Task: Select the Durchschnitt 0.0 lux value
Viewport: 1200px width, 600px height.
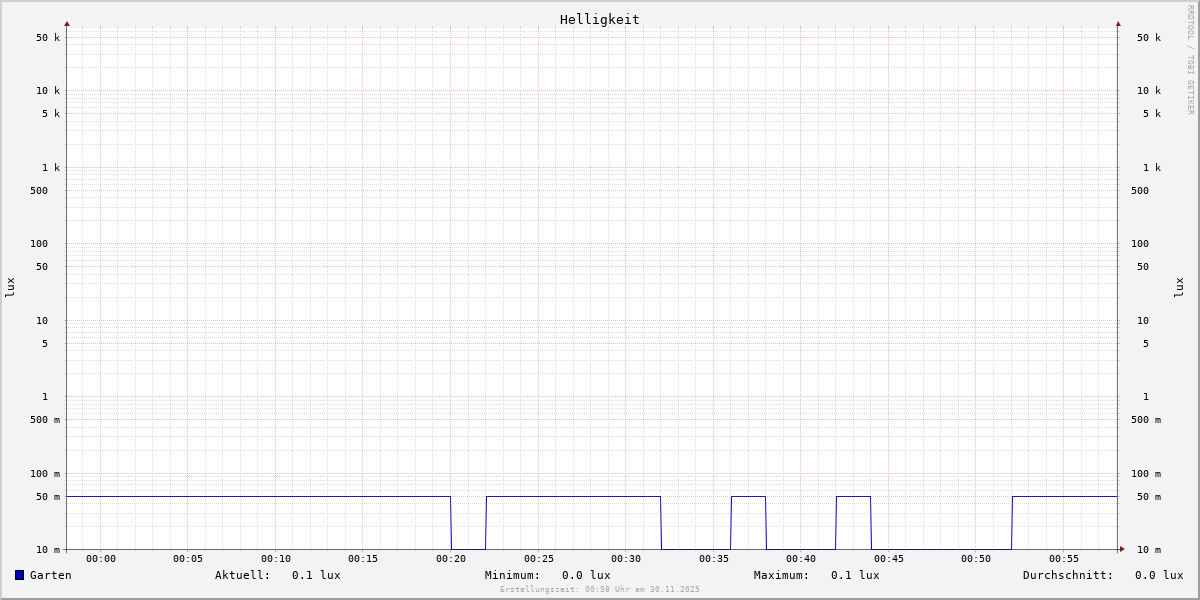Action: 1159,575
